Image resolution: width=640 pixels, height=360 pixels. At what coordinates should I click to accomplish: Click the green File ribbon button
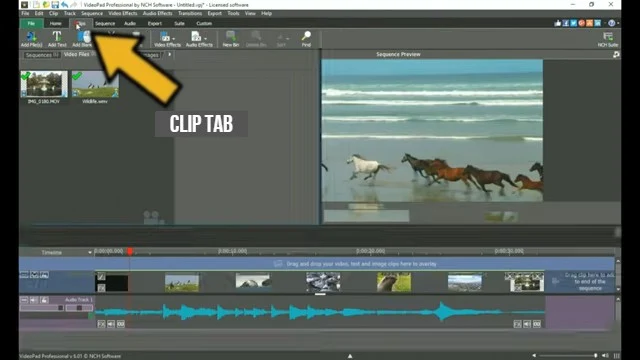pos(31,23)
